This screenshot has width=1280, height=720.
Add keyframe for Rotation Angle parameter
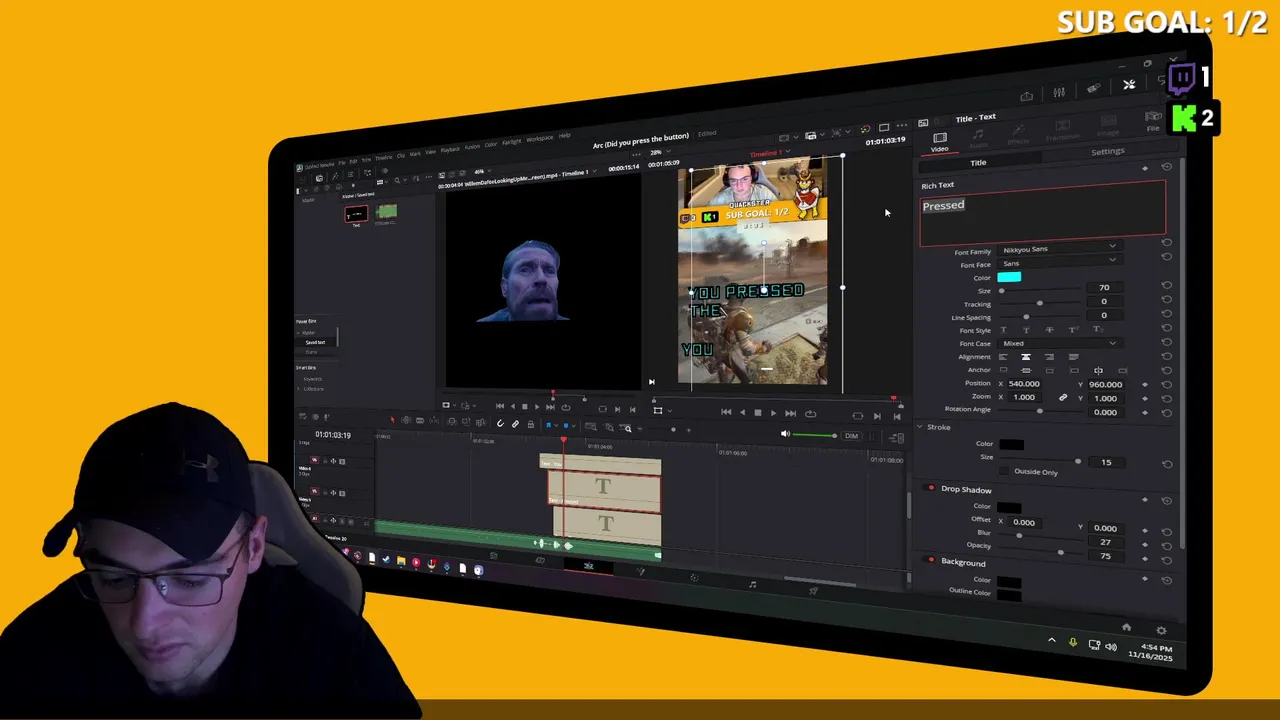tap(1145, 412)
